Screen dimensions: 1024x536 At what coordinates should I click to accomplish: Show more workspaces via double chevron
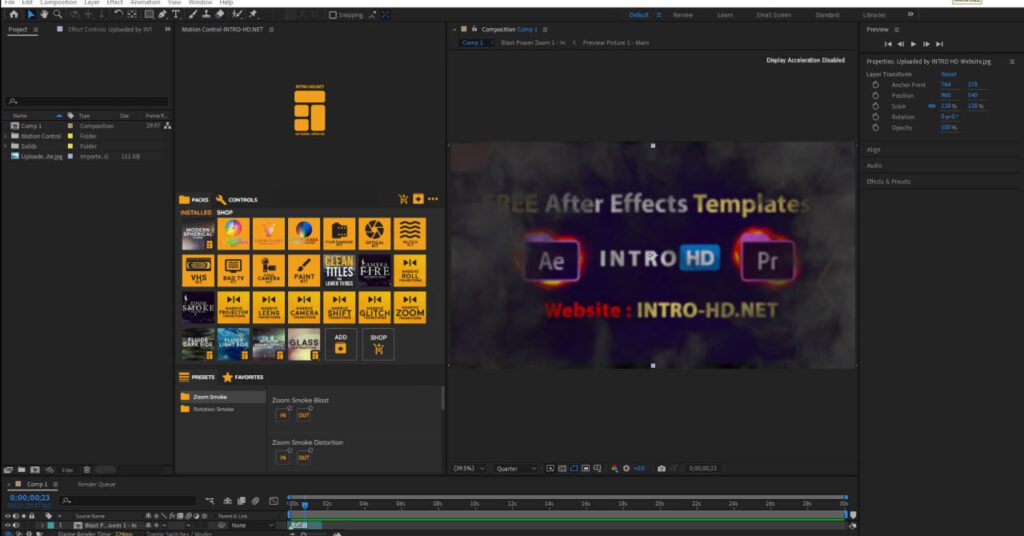(910, 14)
